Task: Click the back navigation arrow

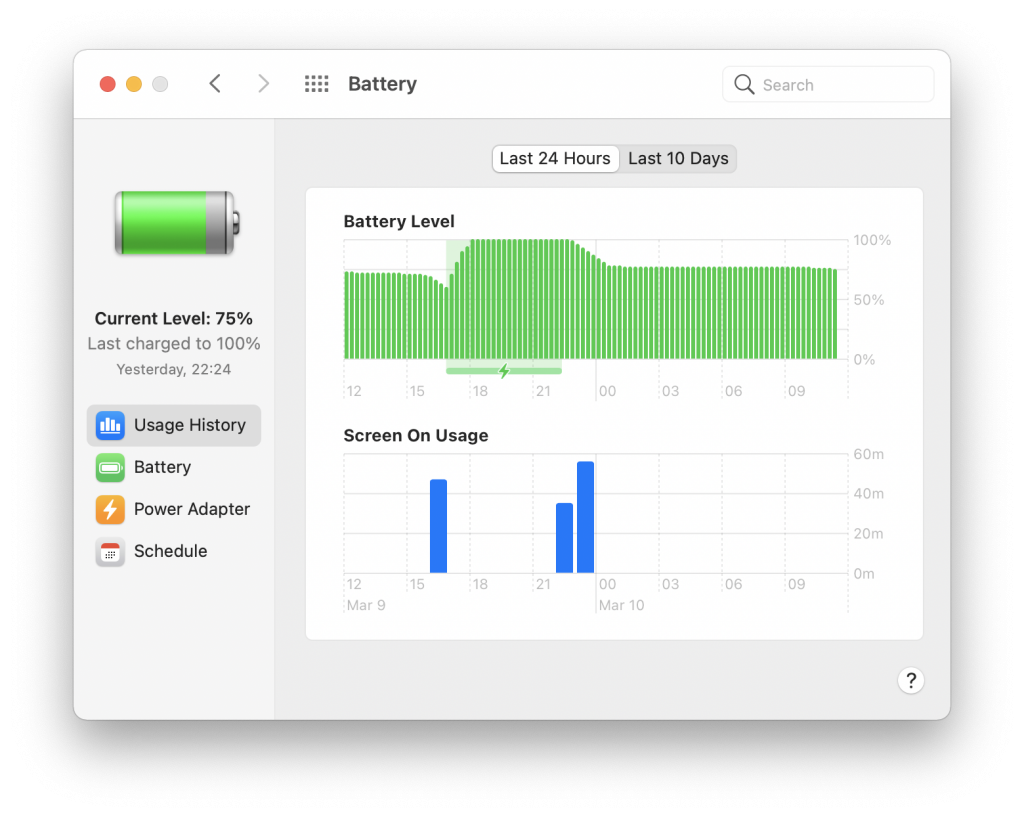Action: 215,84
